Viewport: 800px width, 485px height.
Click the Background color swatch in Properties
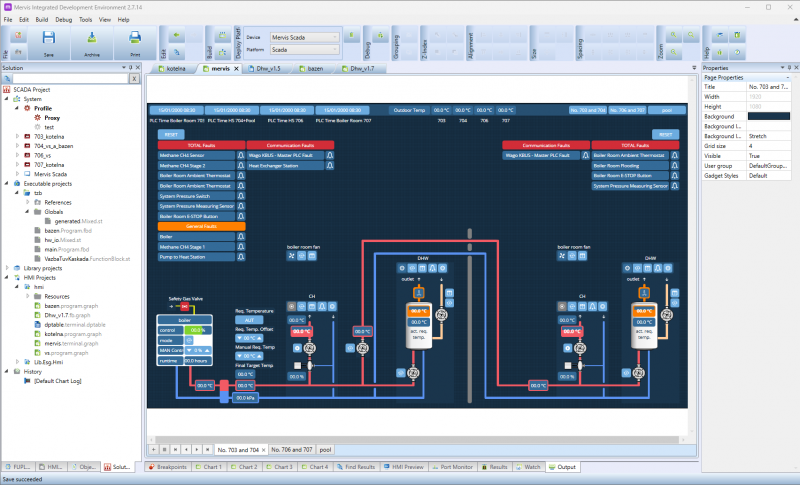click(769, 116)
